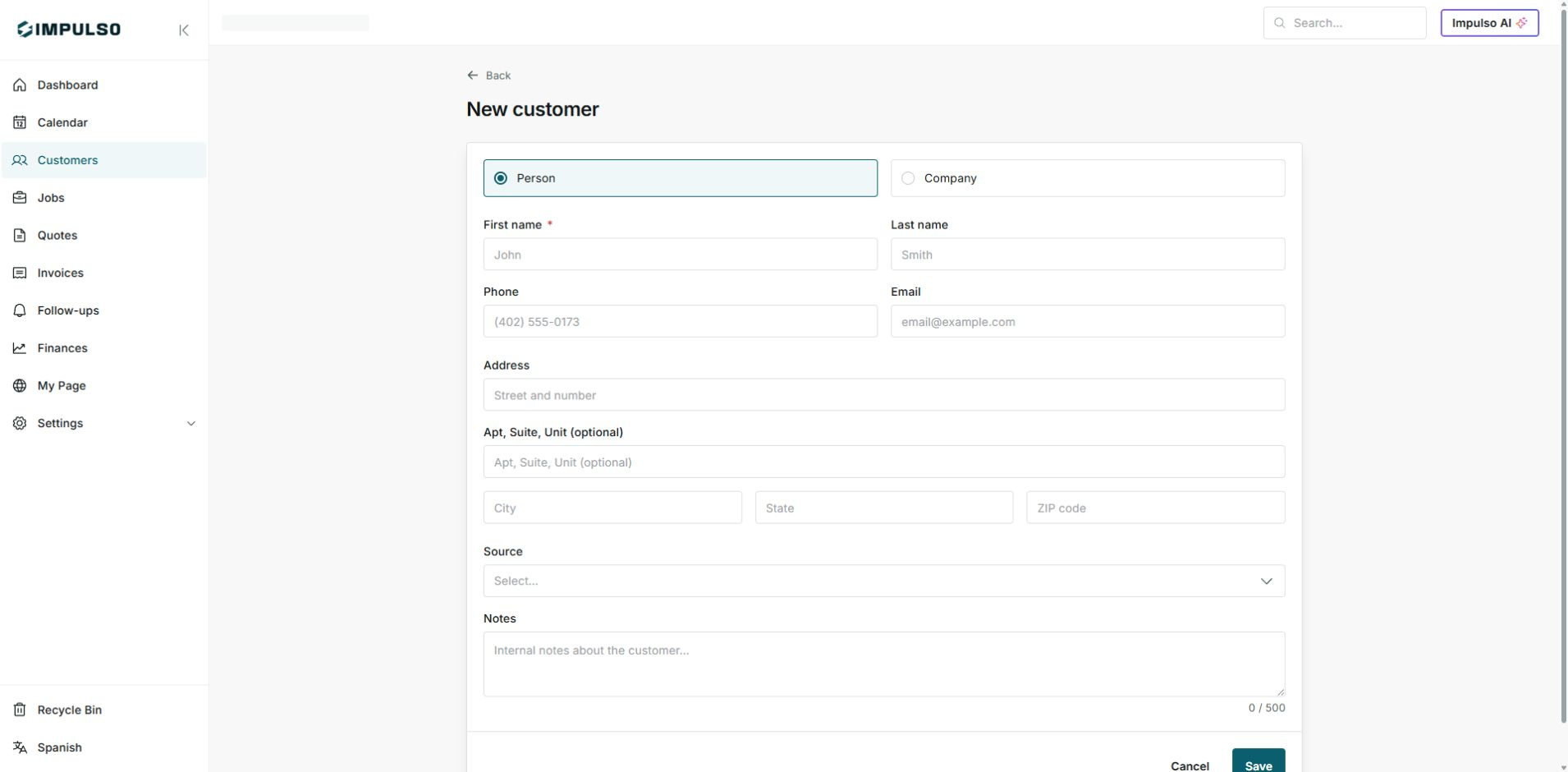Open Invoices section
Viewport: 1568px width, 772px height.
[x=104, y=273]
